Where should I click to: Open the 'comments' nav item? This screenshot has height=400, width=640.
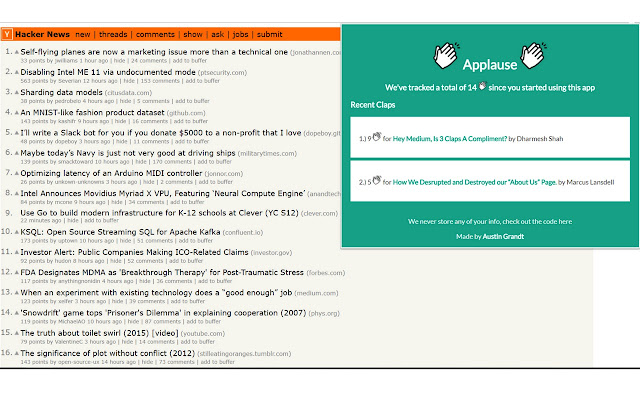point(155,34)
